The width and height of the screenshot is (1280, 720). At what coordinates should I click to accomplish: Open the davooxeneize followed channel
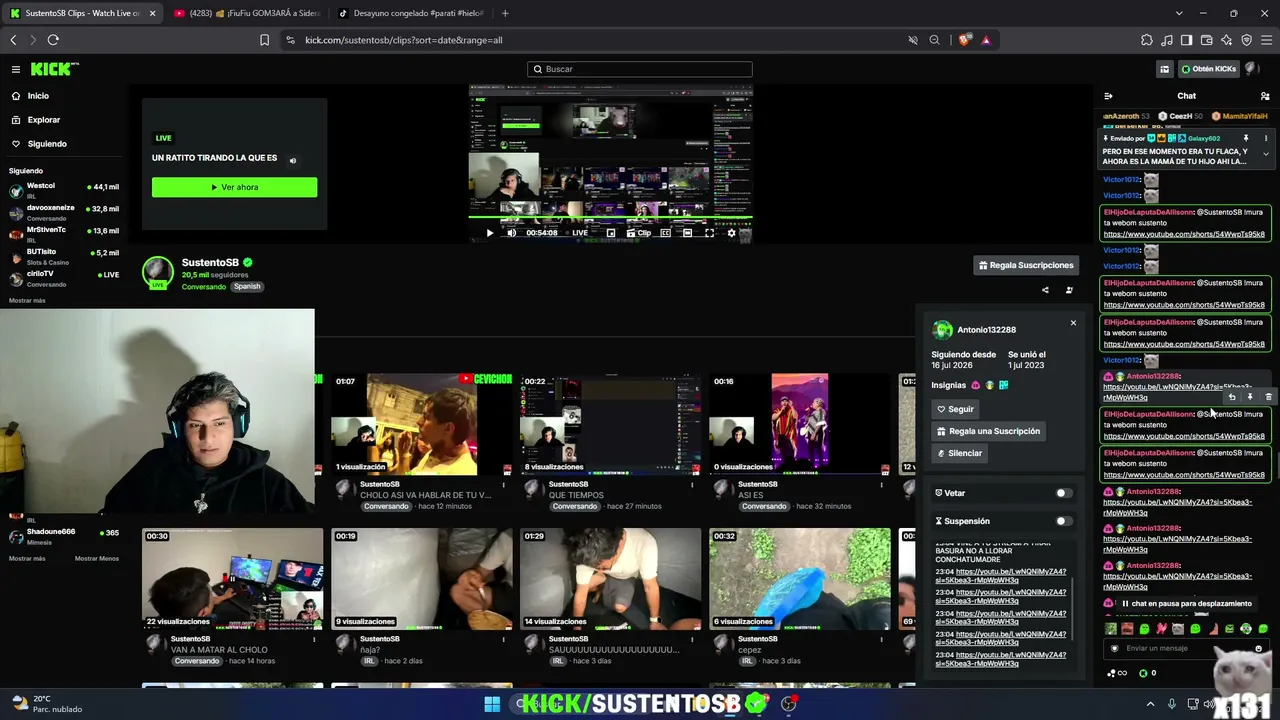pyautogui.click(x=64, y=212)
